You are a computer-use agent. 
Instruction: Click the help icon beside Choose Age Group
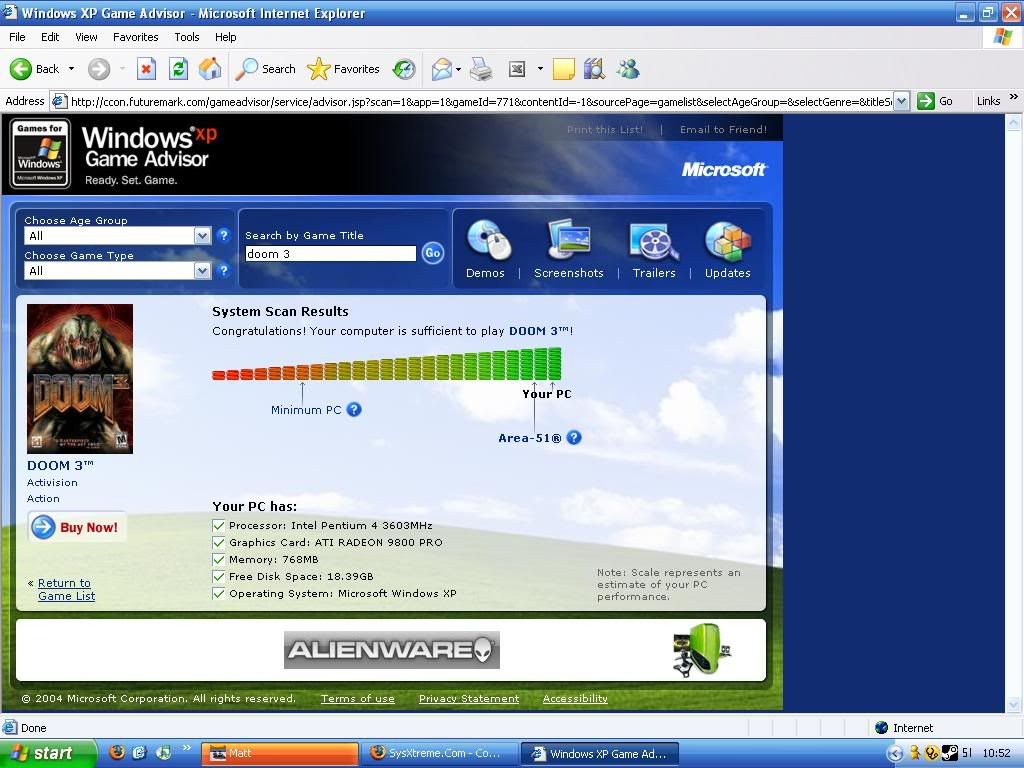coord(223,235)
